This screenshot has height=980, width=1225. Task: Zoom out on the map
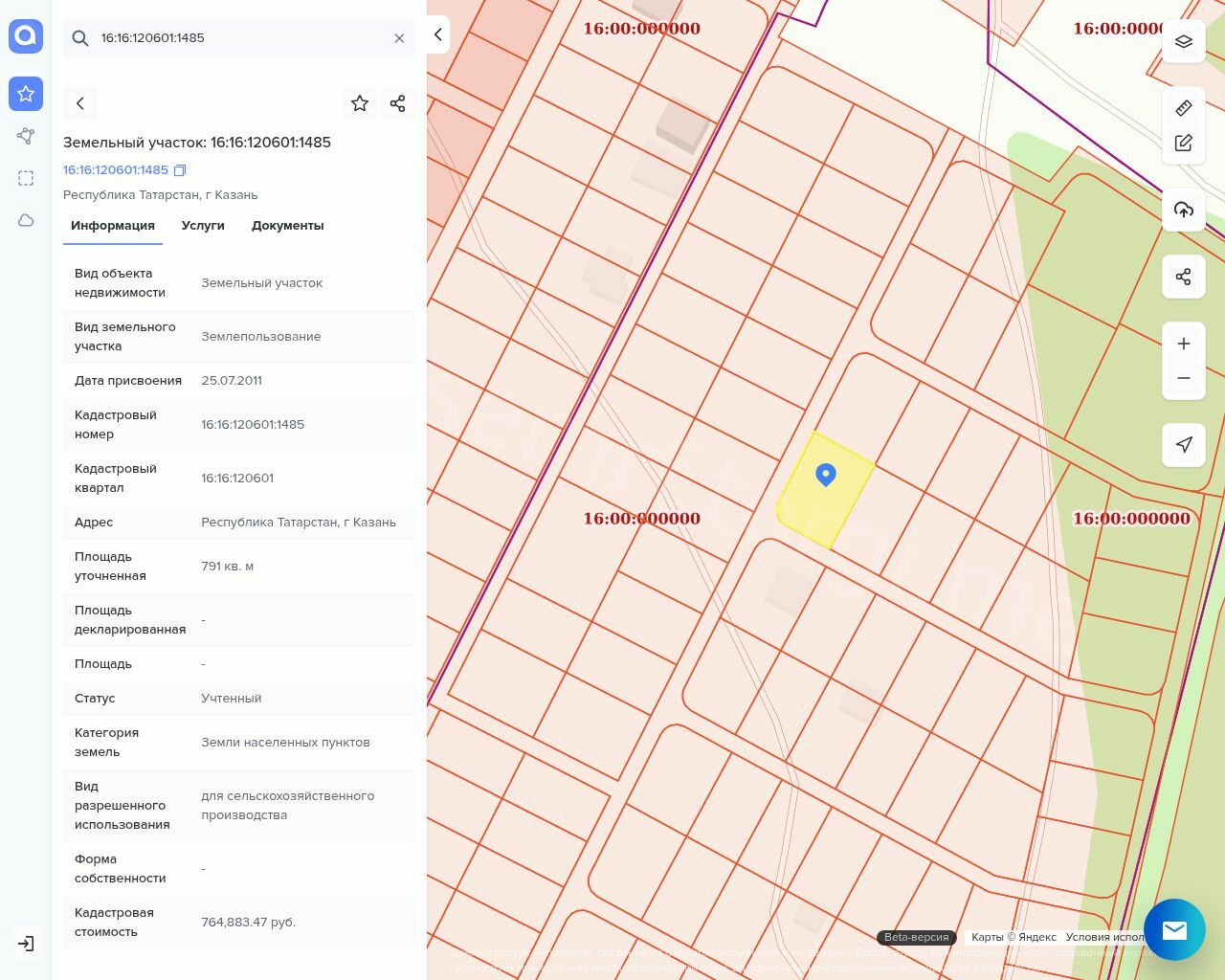(1183, 378)
